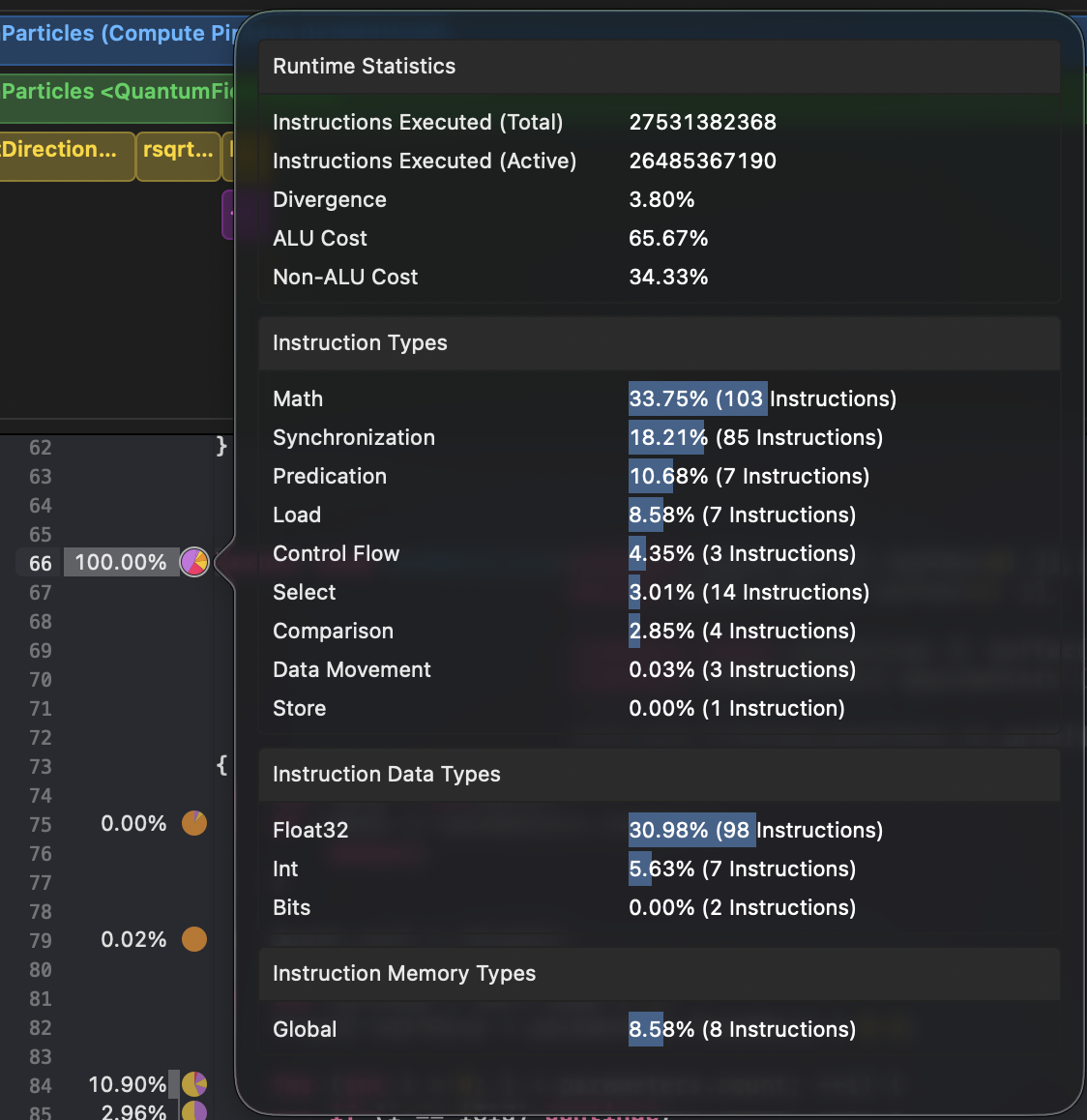
Task: Click the 10.90% cost label on line 84
Action: click(127, 1084)
